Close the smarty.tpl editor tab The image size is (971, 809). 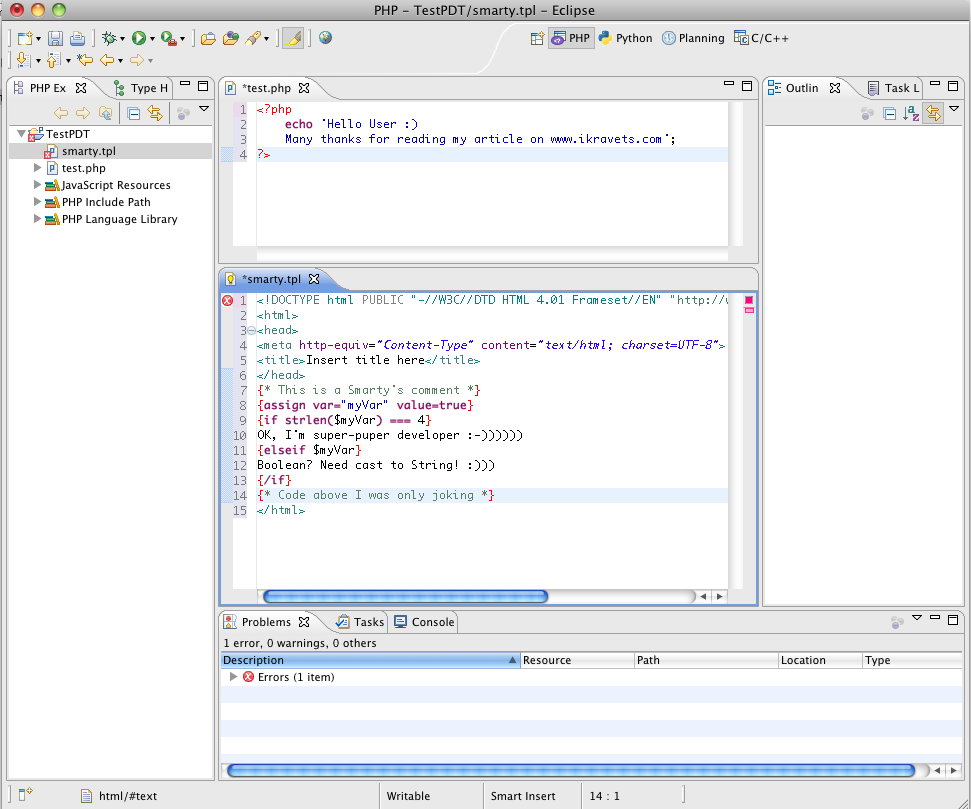pos(314,279)
